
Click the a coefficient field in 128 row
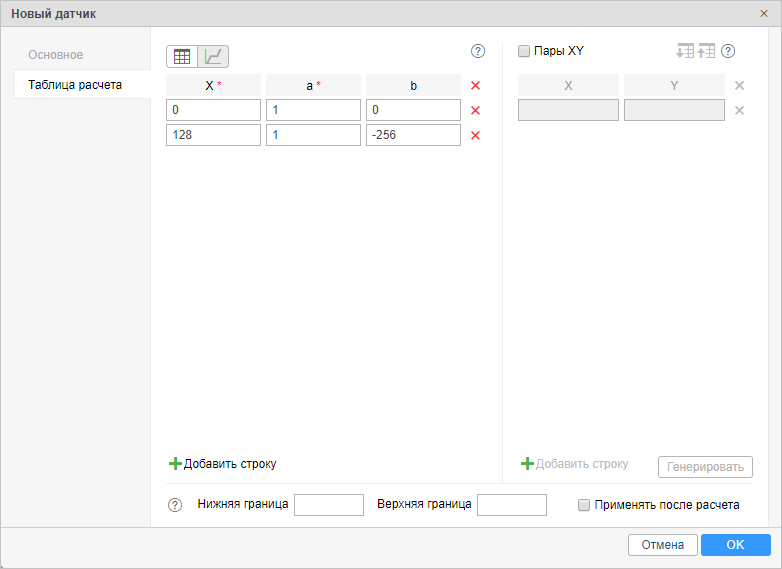pos(313,135)
